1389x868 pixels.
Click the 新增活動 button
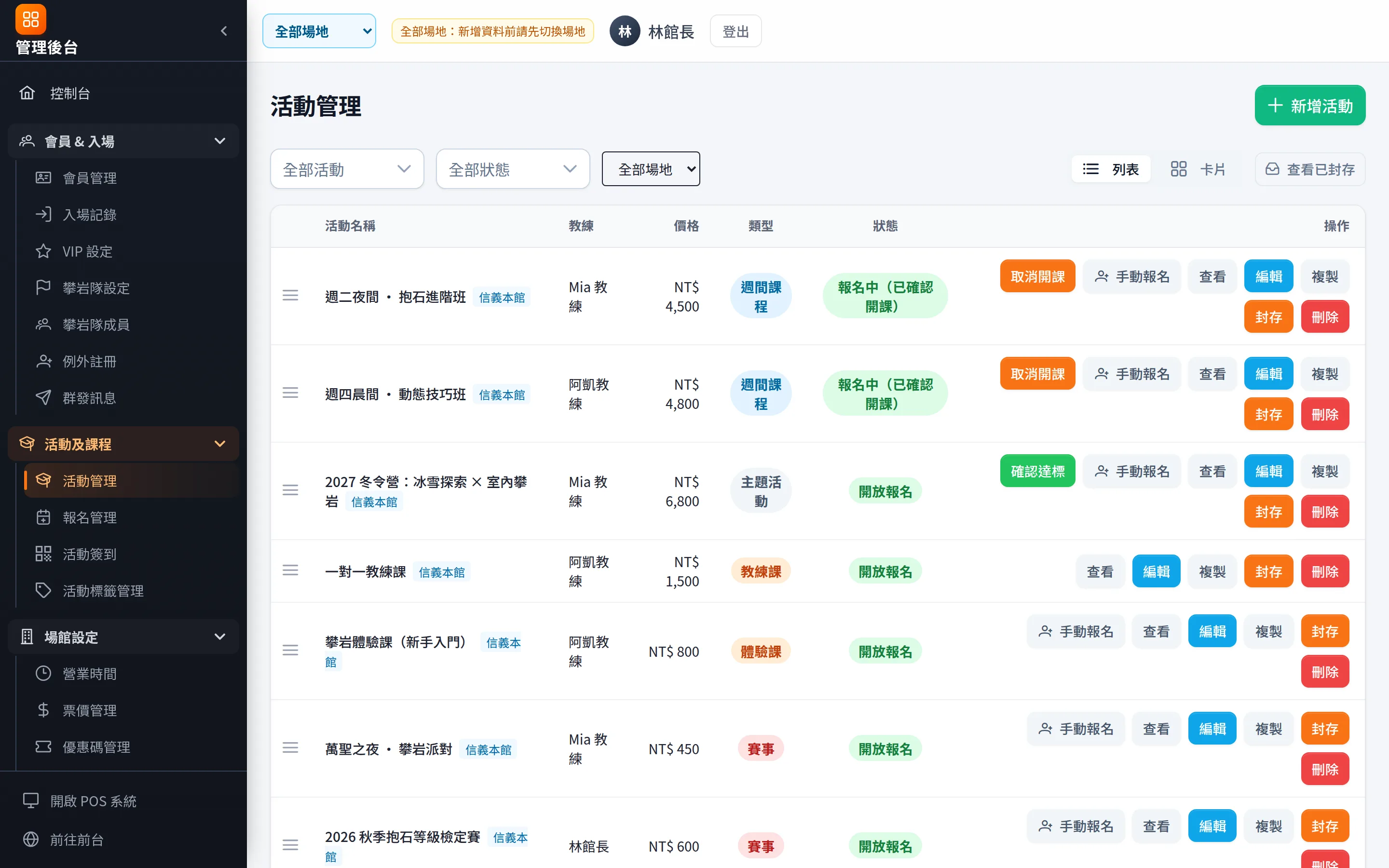1310,106
